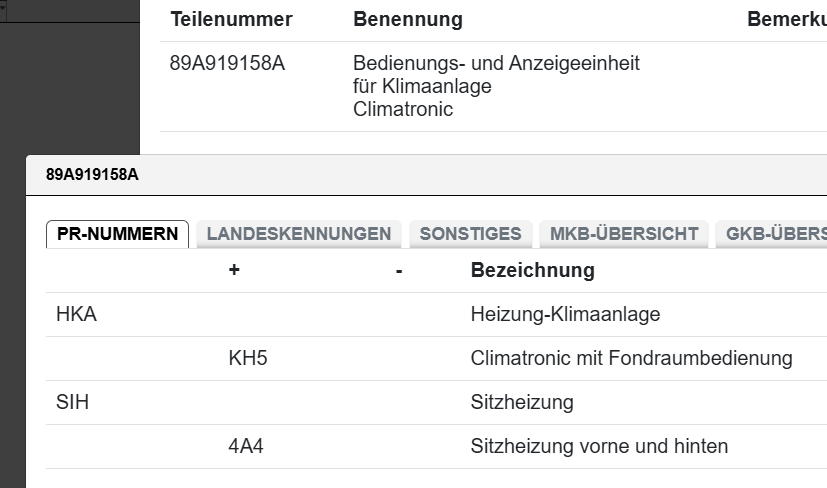This screenshot has width=827, height=488.
Task: Click the small dropdown arrow at top-left
Action: 3,6
